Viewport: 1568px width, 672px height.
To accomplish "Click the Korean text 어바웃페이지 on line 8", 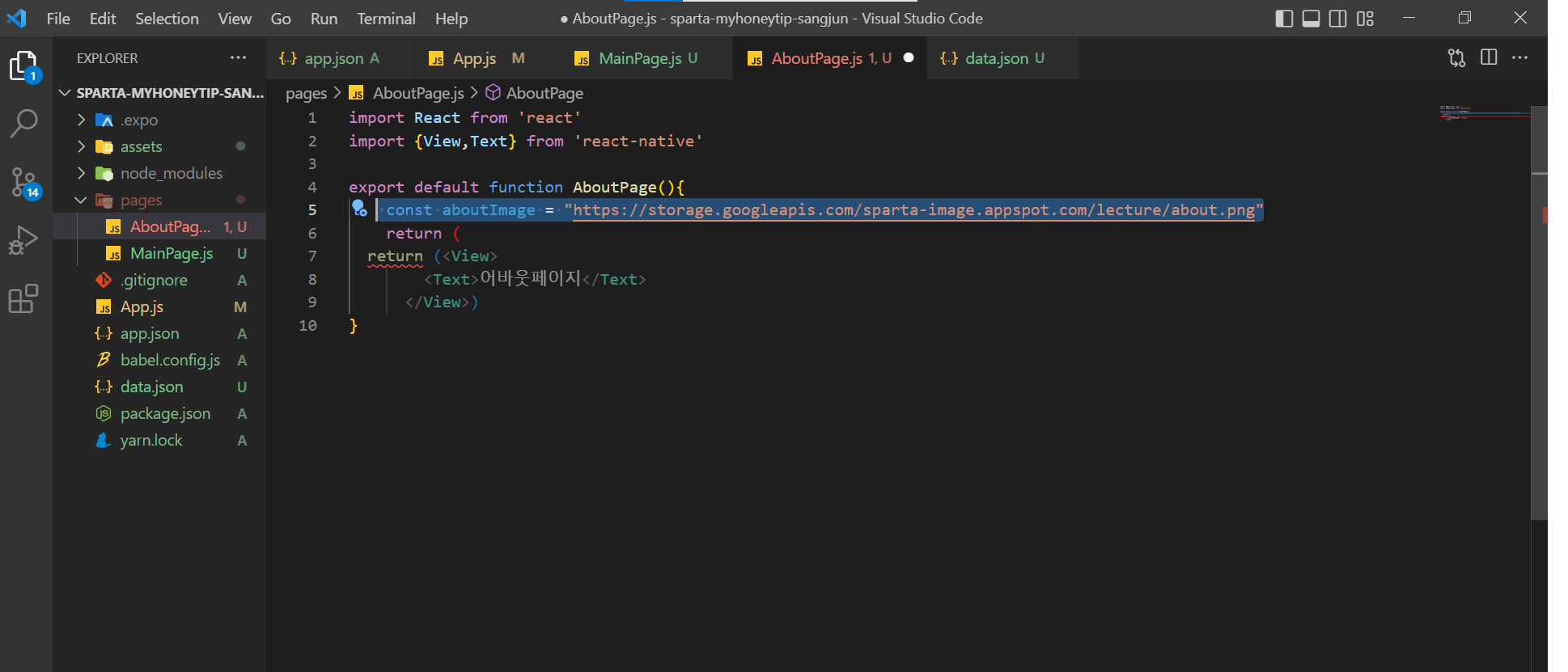I will click(x=531, y=278).
